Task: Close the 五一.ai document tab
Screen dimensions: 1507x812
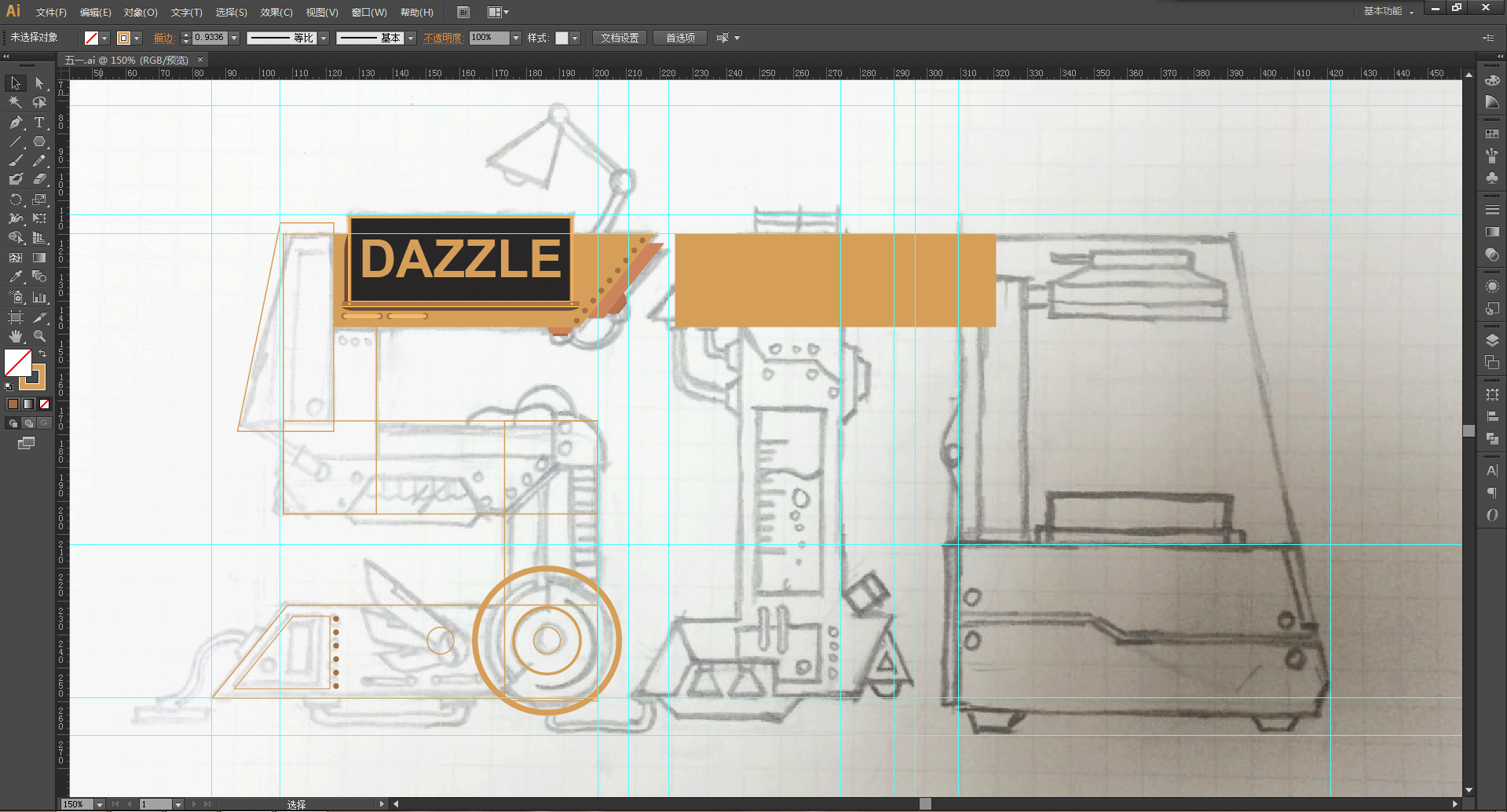Action: [x=200, y=60]
